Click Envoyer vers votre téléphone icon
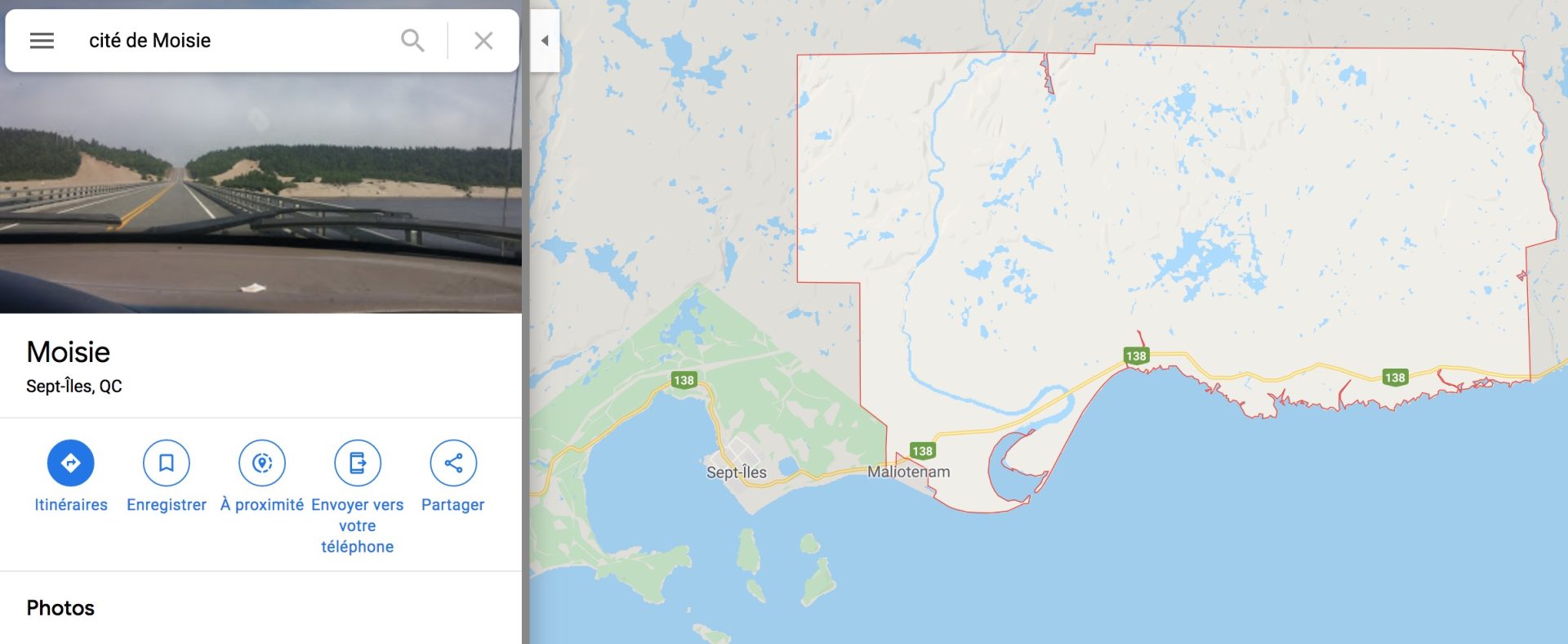The height and width of the screenshot is (644, 1568). pyautogui.click(x=358, y=463)
